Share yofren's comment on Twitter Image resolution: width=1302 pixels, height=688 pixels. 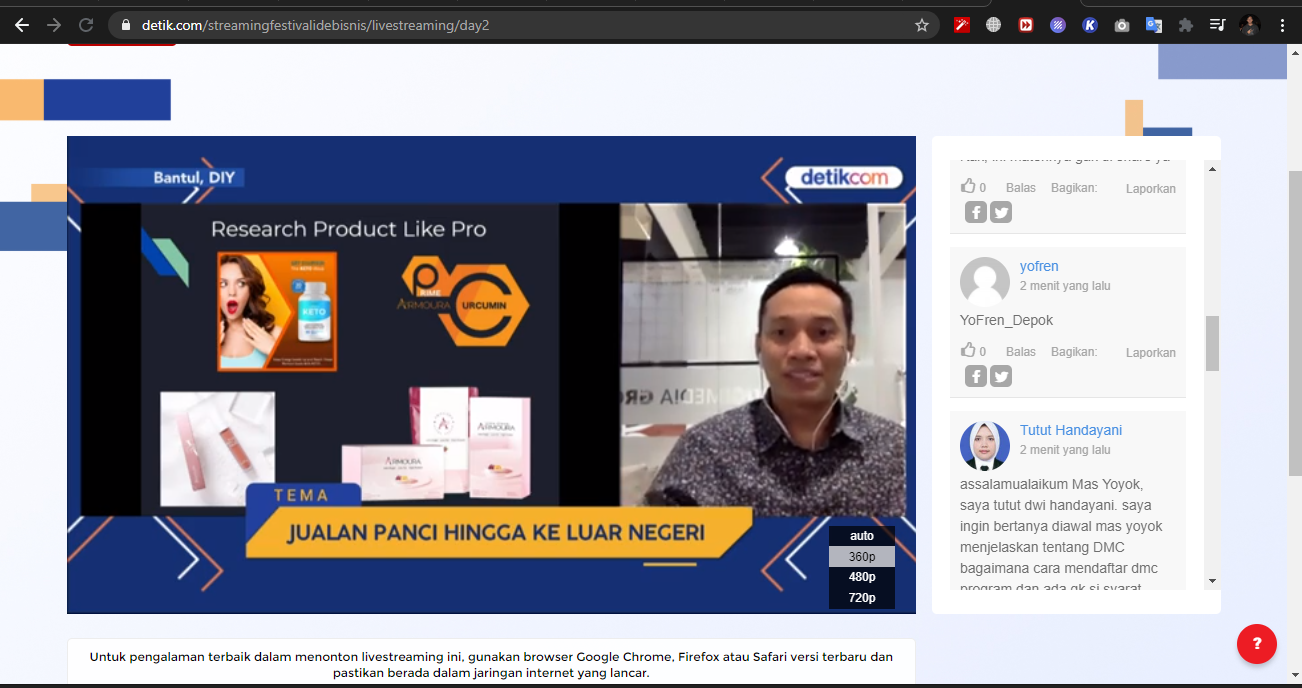(x=1001, y=376)
